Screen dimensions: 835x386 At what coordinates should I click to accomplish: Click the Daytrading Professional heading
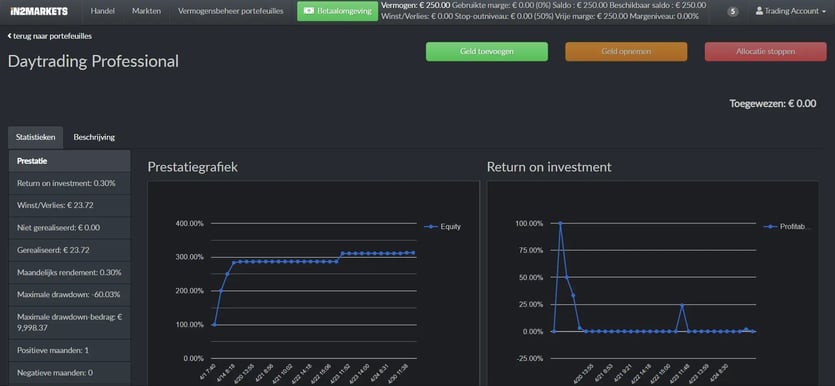coord(93,62)
